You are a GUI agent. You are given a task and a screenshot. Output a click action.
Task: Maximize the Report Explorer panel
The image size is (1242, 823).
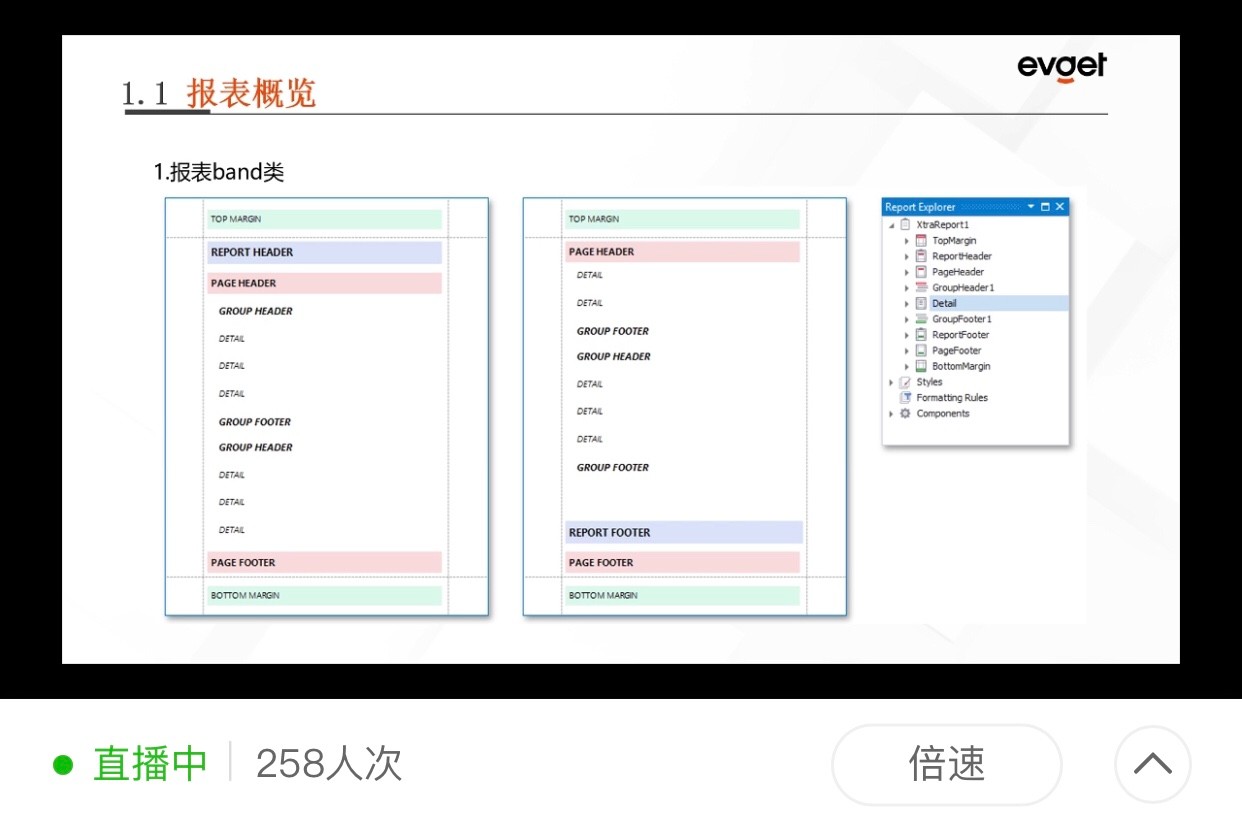pos(1045,207)
